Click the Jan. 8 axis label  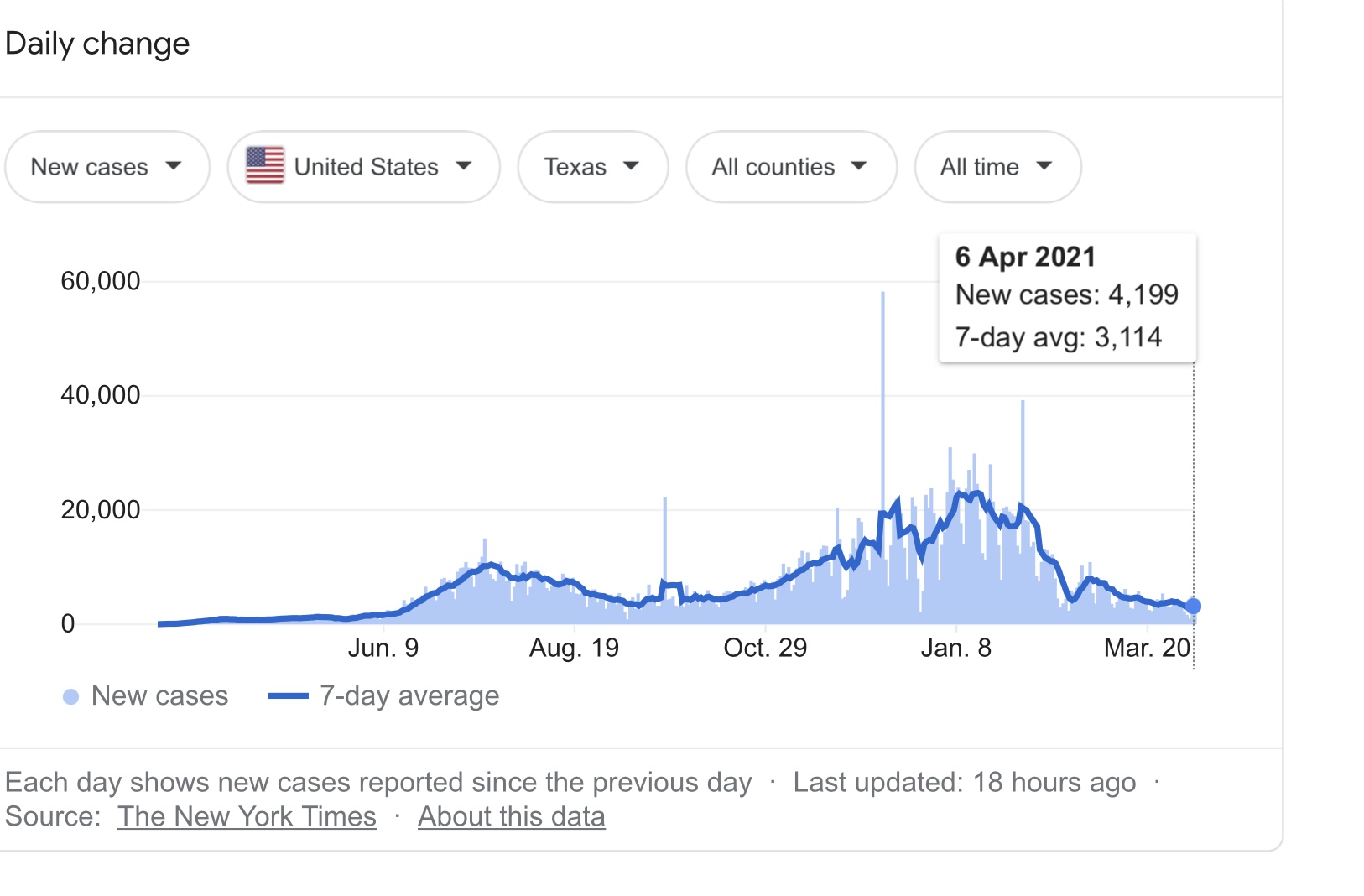(955, 648)
